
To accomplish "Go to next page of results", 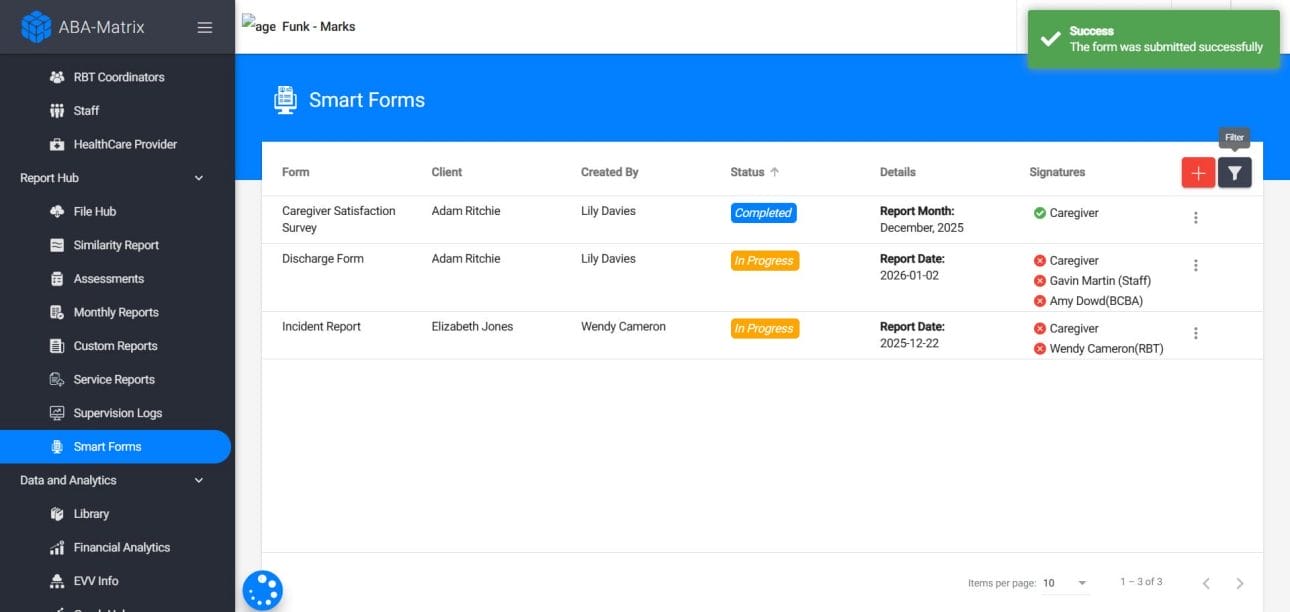I will tap(1240, 583).
